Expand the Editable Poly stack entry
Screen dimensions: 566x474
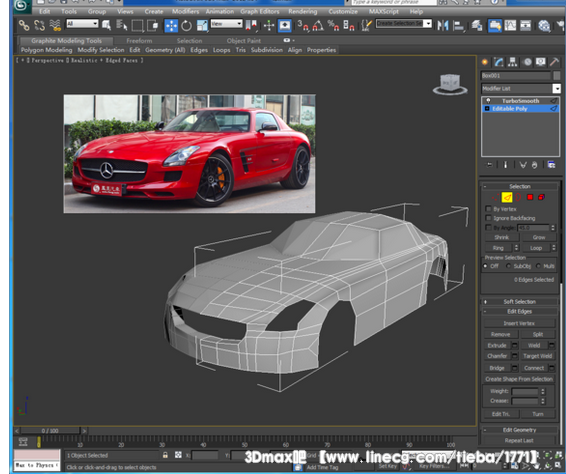pos(487,109)
